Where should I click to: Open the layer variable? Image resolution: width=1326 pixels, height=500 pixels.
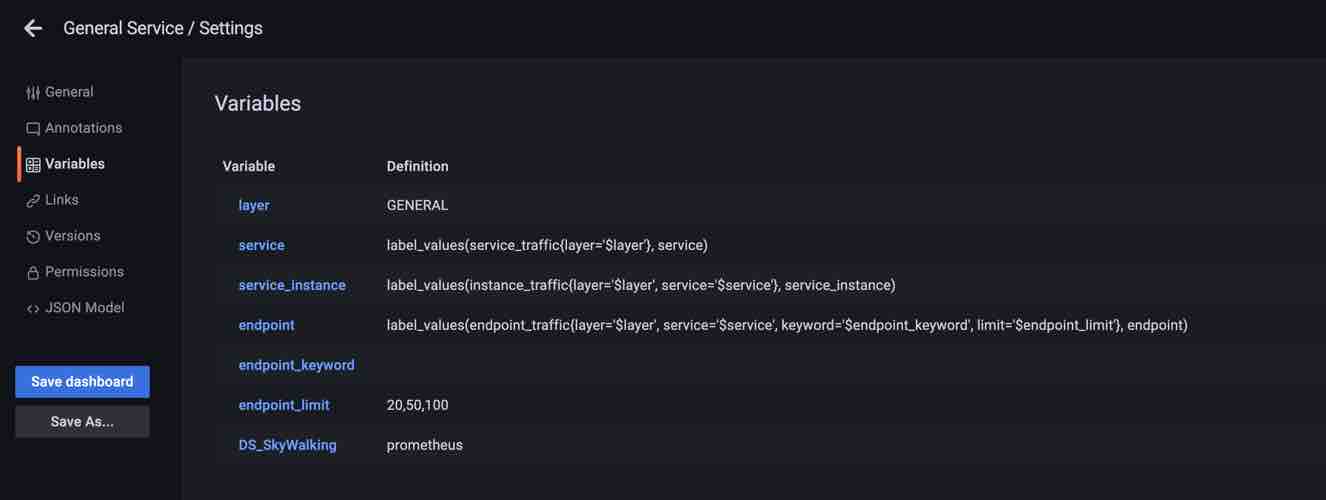click(x=254, y=205)
